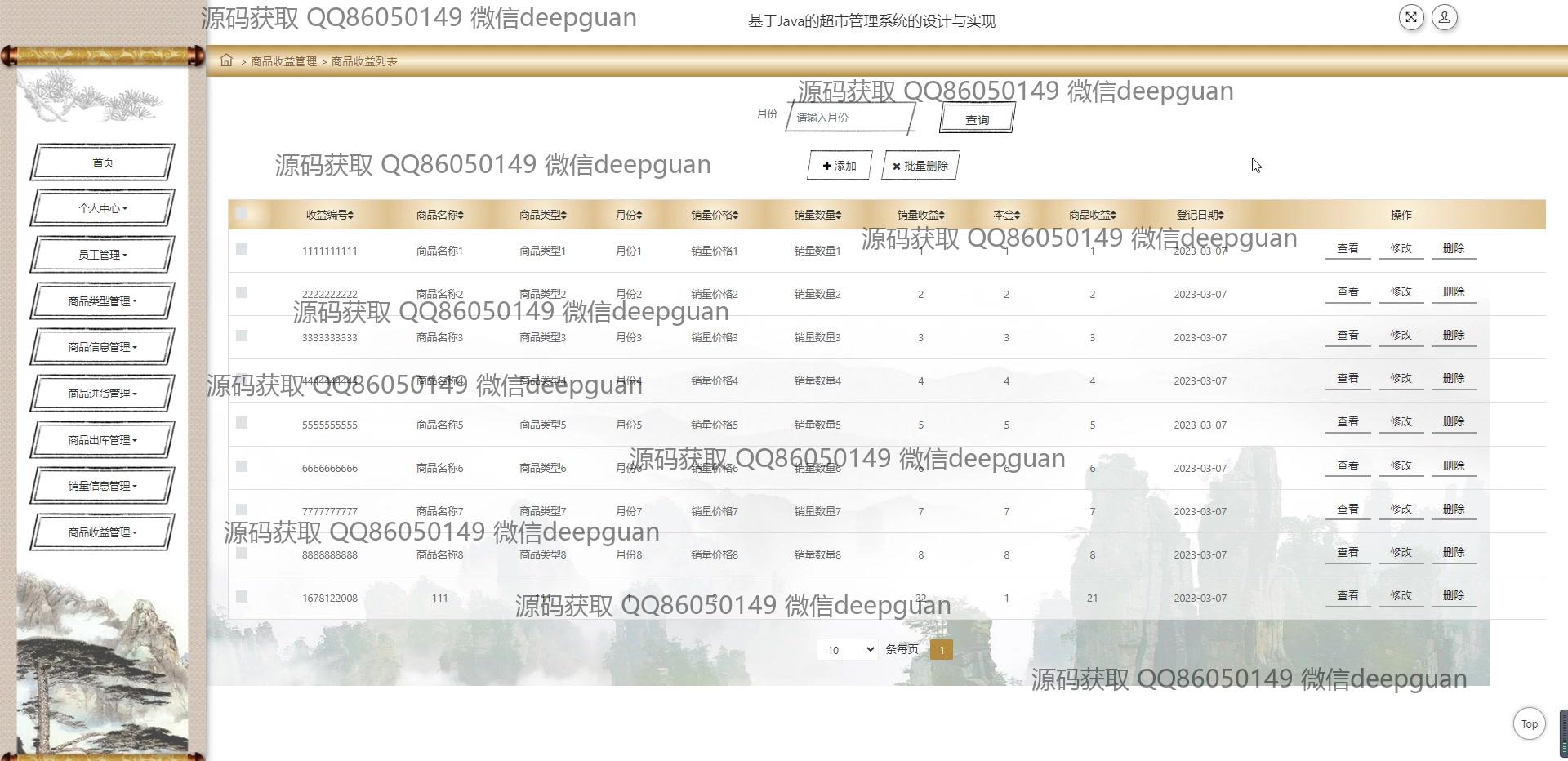Open the per-page count dropdown showing 10
The image size is (1568, 761).
[847, 649]
